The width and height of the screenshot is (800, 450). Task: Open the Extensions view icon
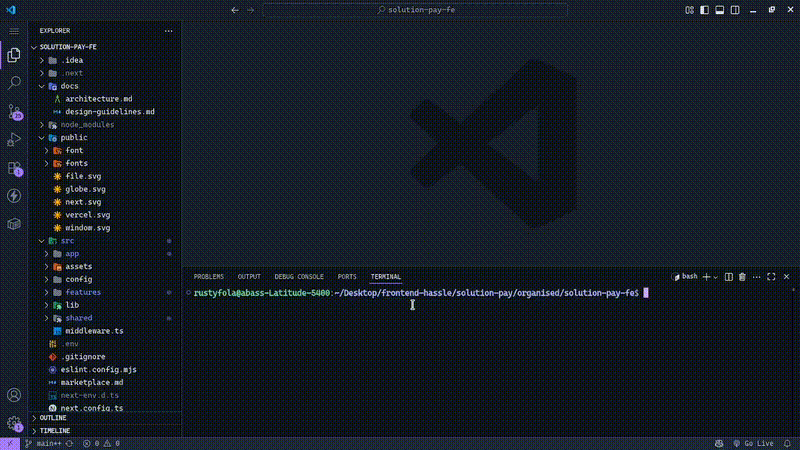(14, 168)
